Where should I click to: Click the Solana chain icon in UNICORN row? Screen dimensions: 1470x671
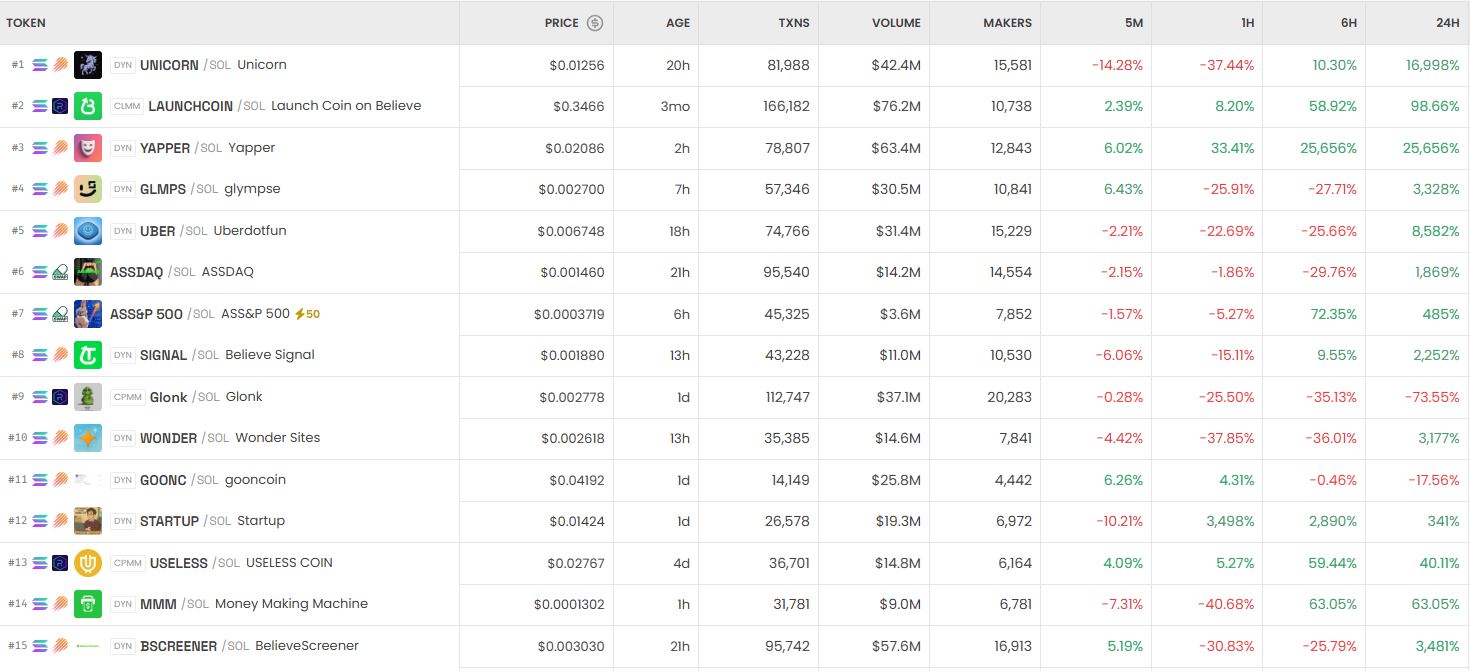40,65
